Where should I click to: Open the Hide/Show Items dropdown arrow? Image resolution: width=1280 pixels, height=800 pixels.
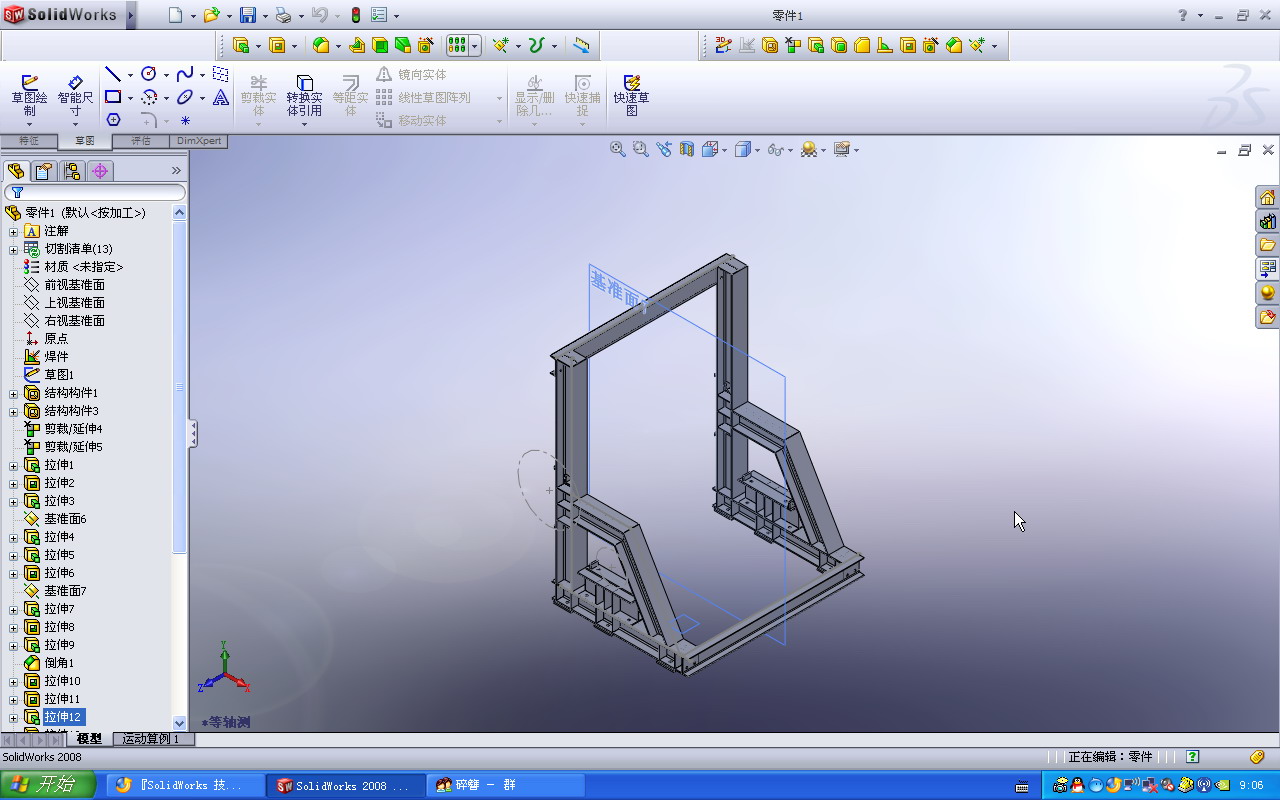(790, 150)
